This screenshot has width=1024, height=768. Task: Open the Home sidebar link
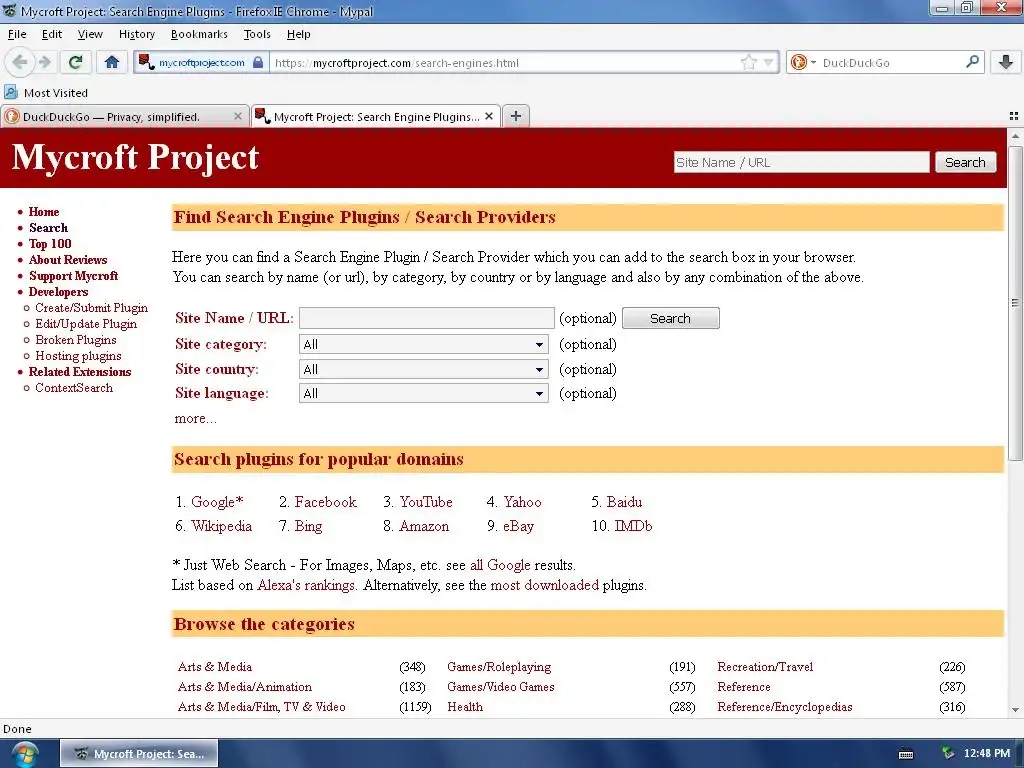tap(44, 212)
